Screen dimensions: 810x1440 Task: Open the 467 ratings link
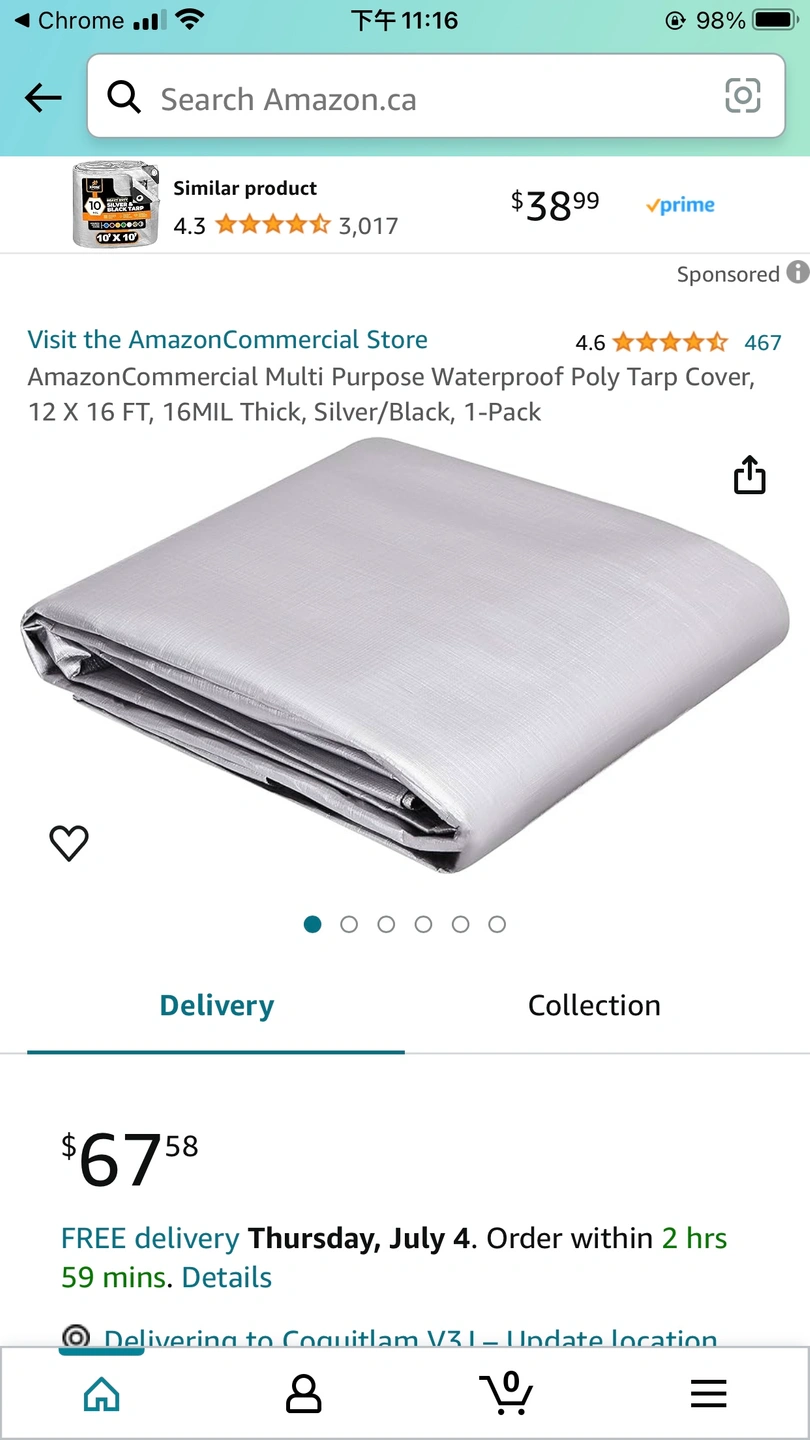click(x=763, y=343)
